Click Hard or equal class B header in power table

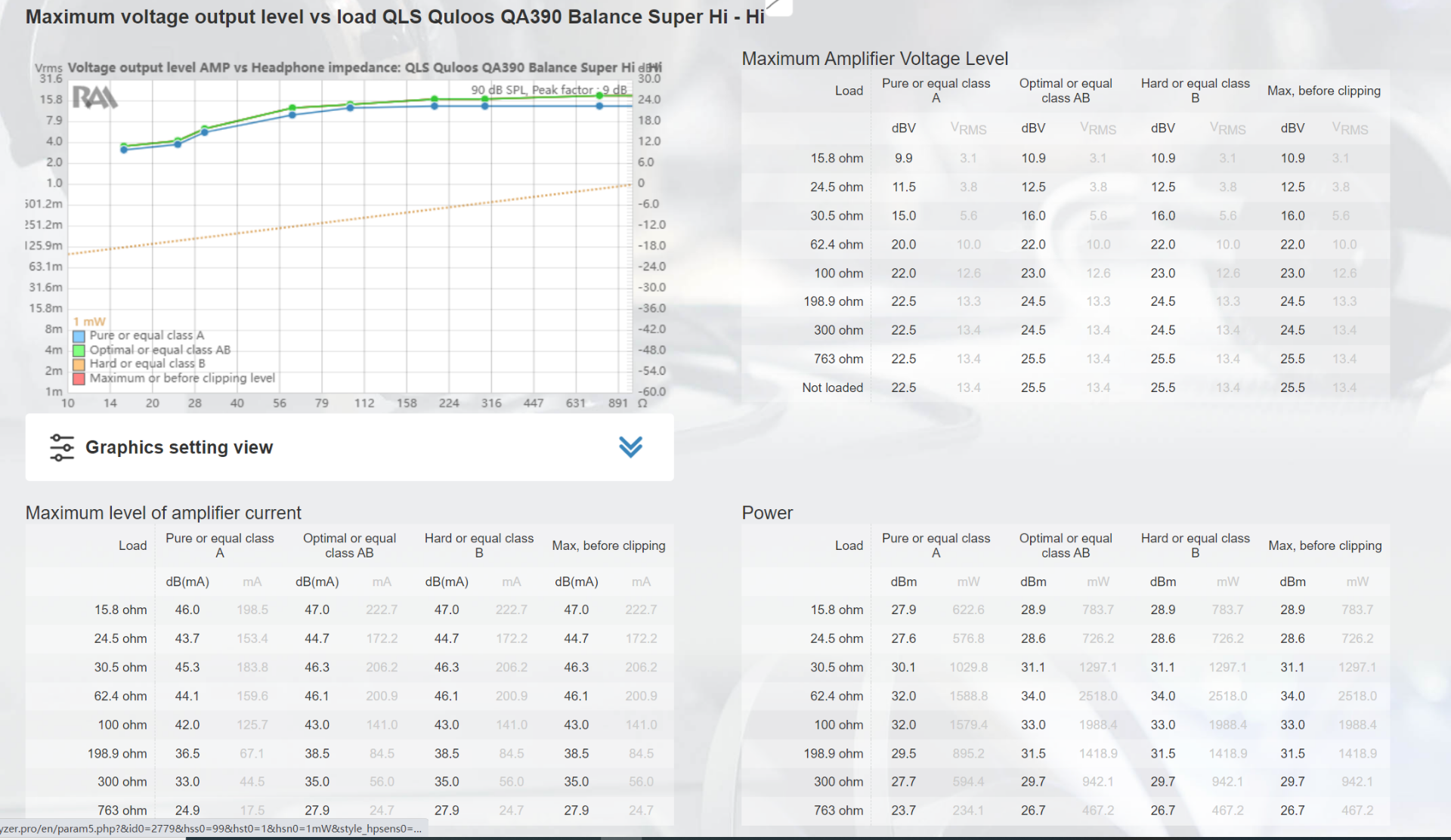pyautogui.click(x=1195, y=545)
